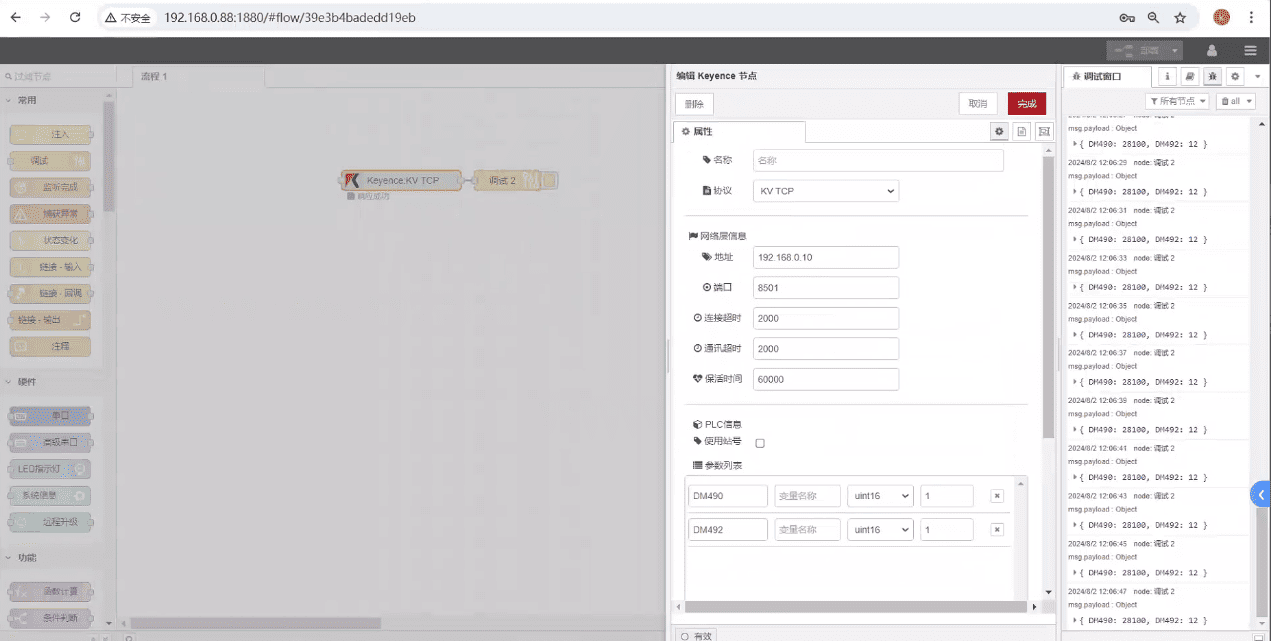Open the node information (i) sidebar icon

[x=1166, y=76]
